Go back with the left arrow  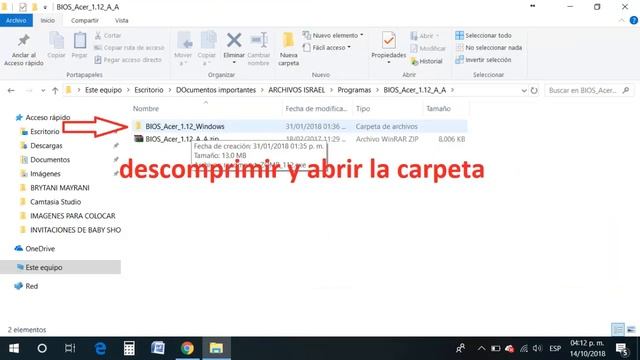pos(11,90)
